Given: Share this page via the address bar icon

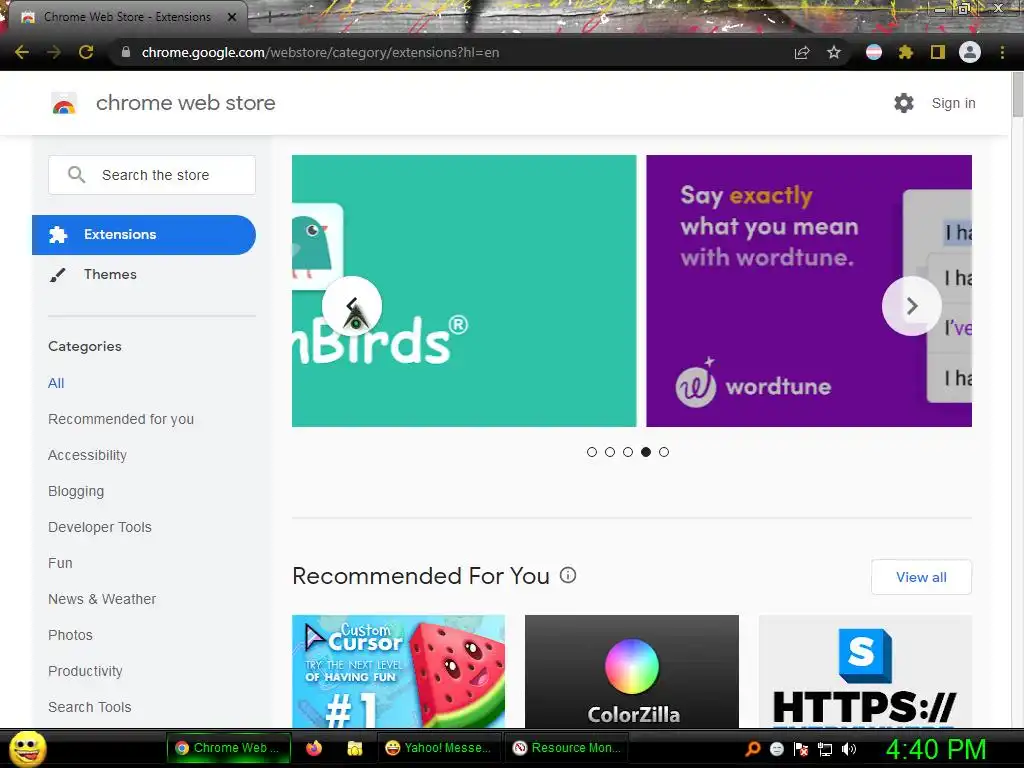Looking at the screenshot, I should tap(802, 52).
